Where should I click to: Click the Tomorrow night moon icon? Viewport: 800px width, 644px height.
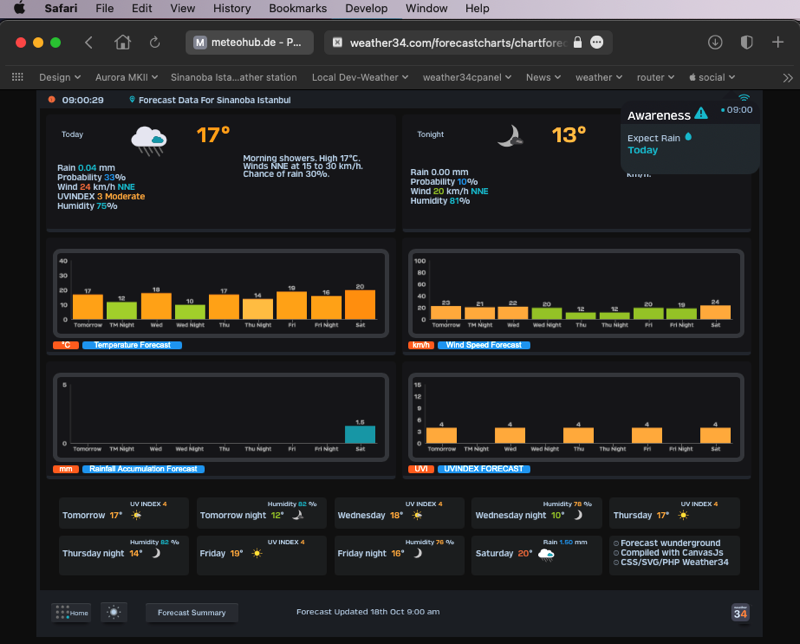pyautogui.click(x=298, y=515)
